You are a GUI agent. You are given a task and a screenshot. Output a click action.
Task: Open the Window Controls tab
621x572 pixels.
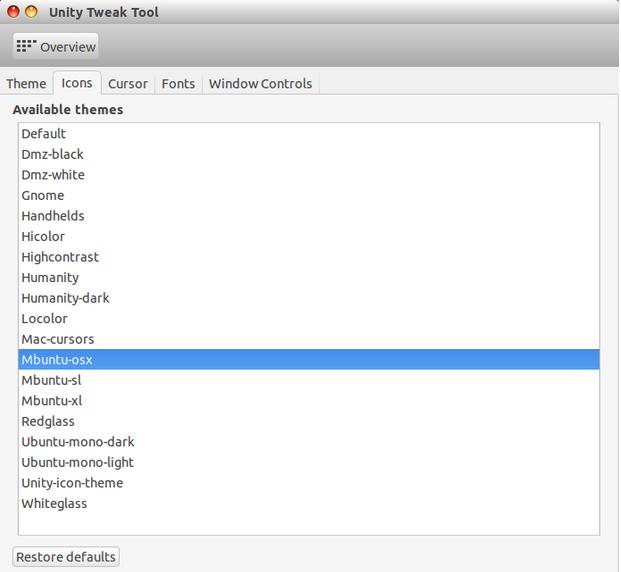[260, 84]
